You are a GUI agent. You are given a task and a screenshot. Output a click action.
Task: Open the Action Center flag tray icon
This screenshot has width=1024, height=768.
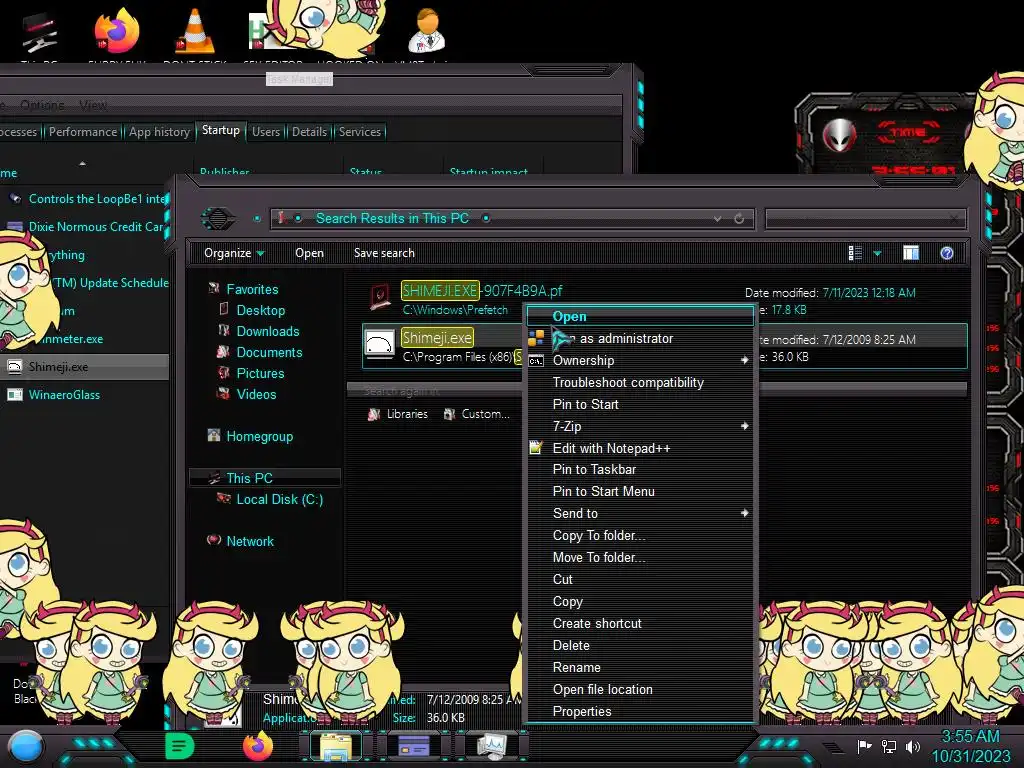[865, 746]
